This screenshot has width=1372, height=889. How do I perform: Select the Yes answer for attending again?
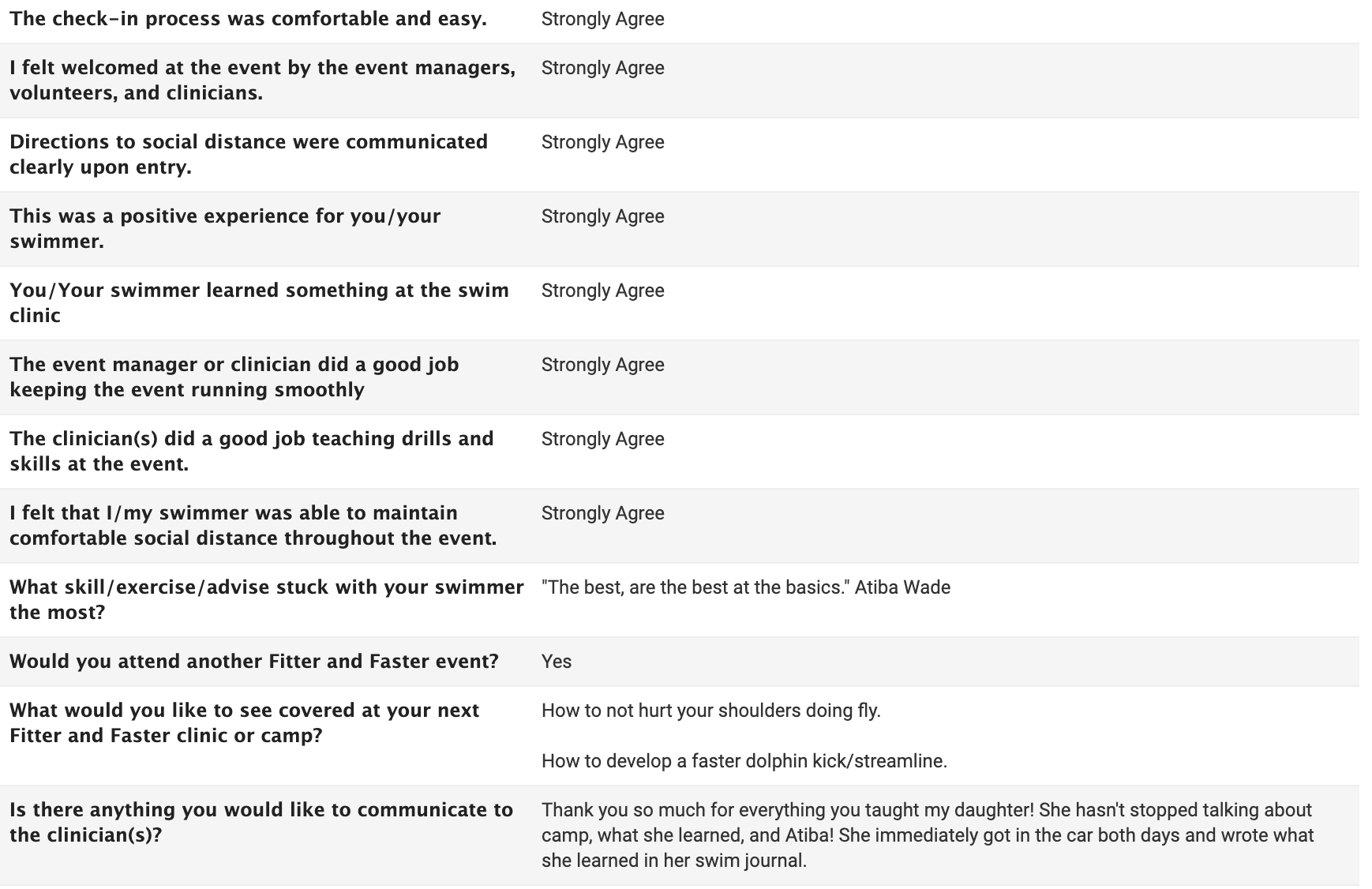point(557,662)
